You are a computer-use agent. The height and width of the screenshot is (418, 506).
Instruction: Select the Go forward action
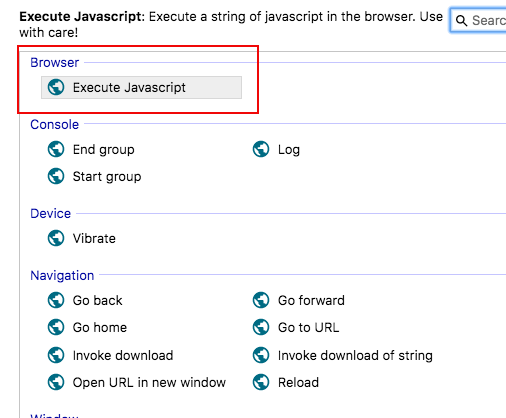coord(298,300)
